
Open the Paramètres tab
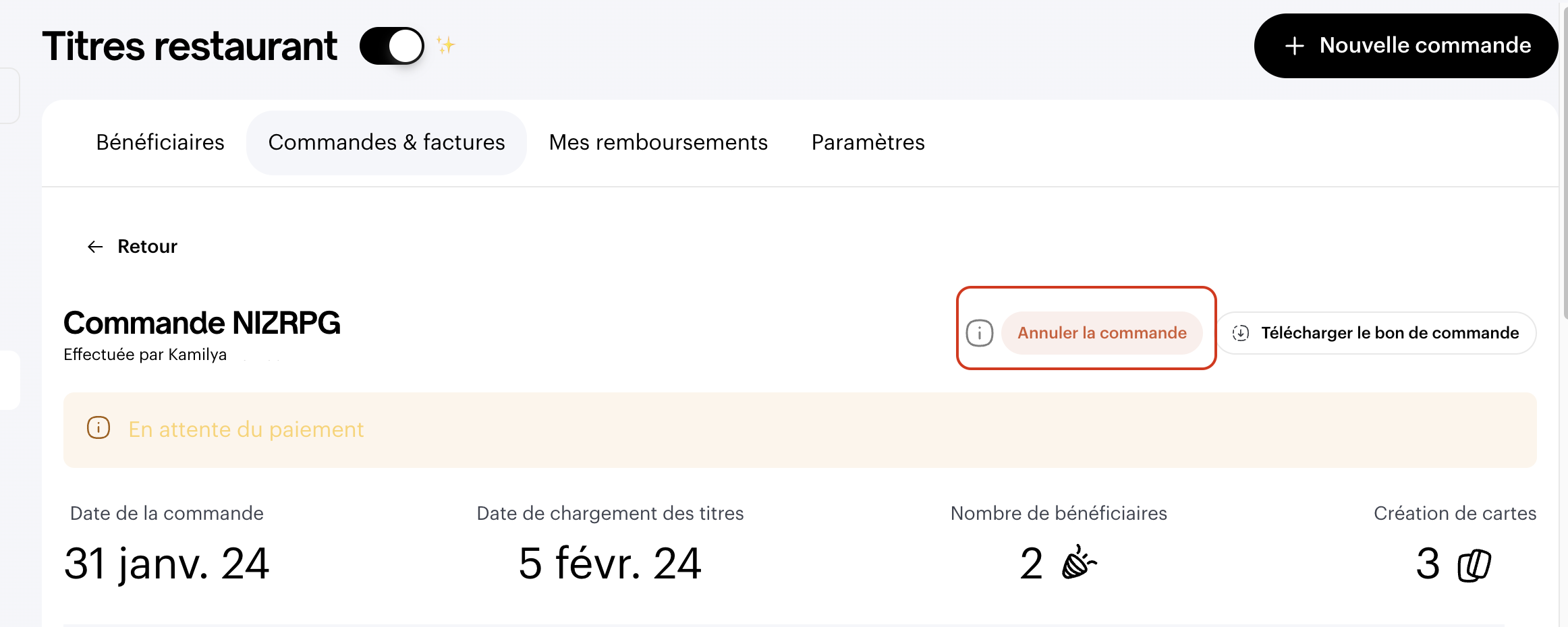868,142
